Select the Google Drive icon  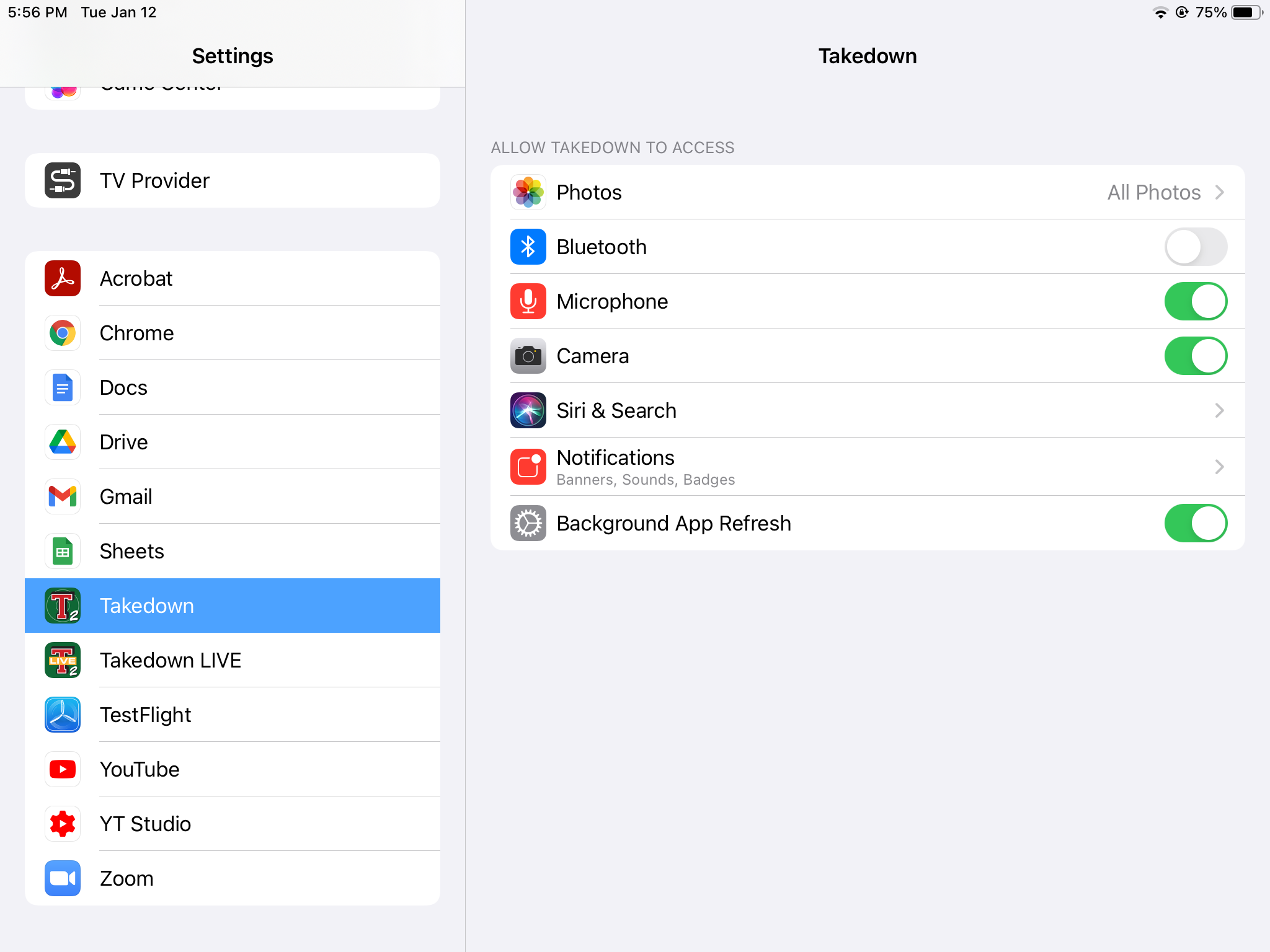tap(63, 442)
